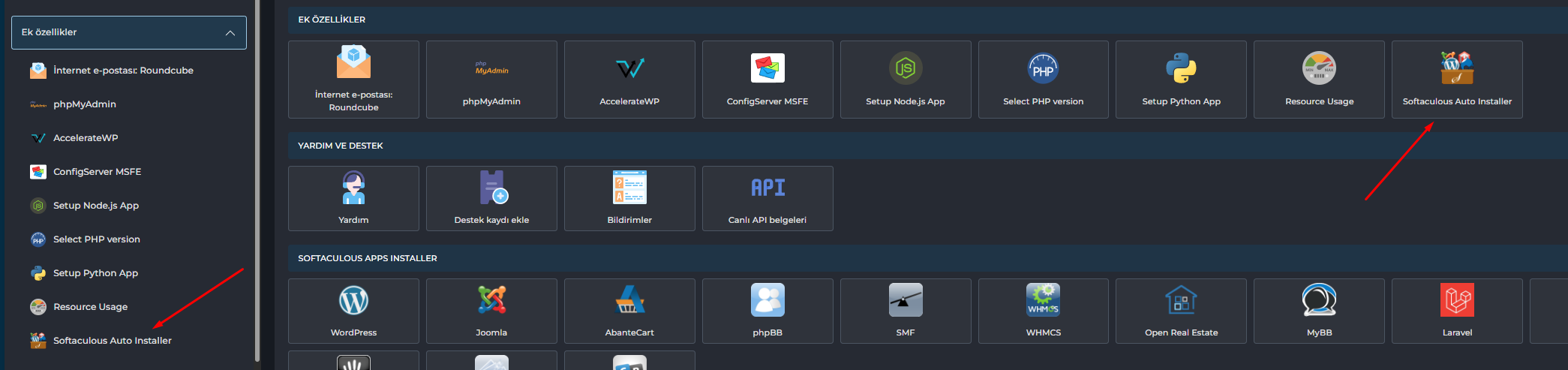This screenshot has width=1568, height=370.
Task: Open the WHMCS installer icon
Action: (x=1043, y=301)
